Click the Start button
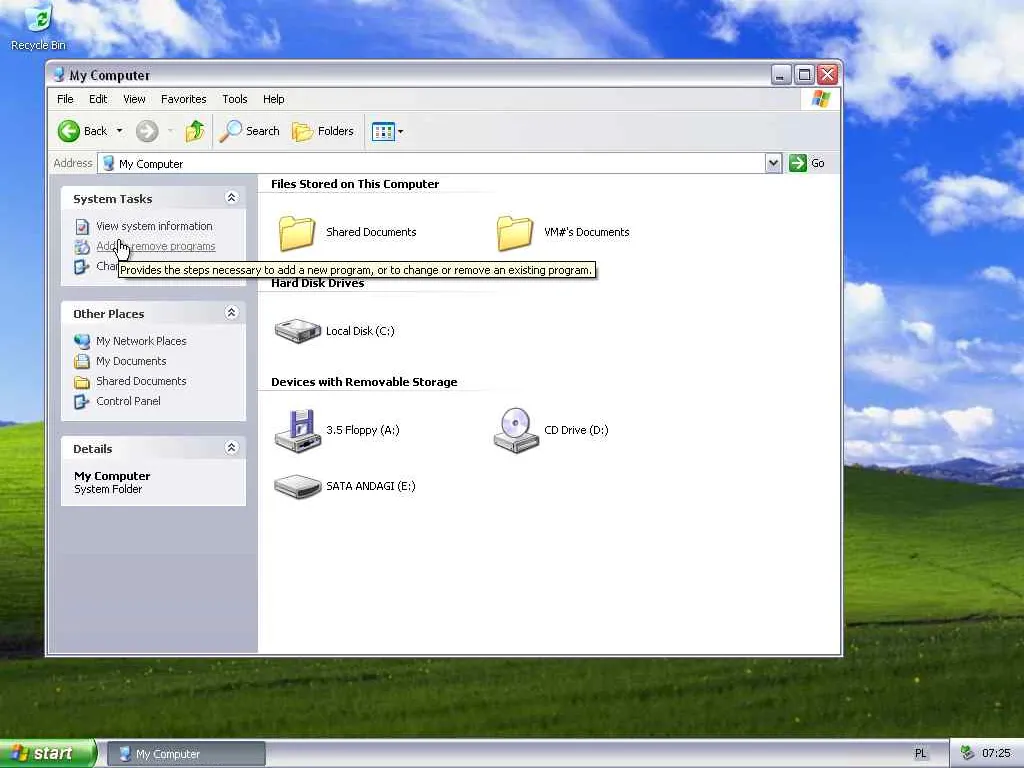The width and height of the screenshot is (1024, 768). click(x=47, y=754)
